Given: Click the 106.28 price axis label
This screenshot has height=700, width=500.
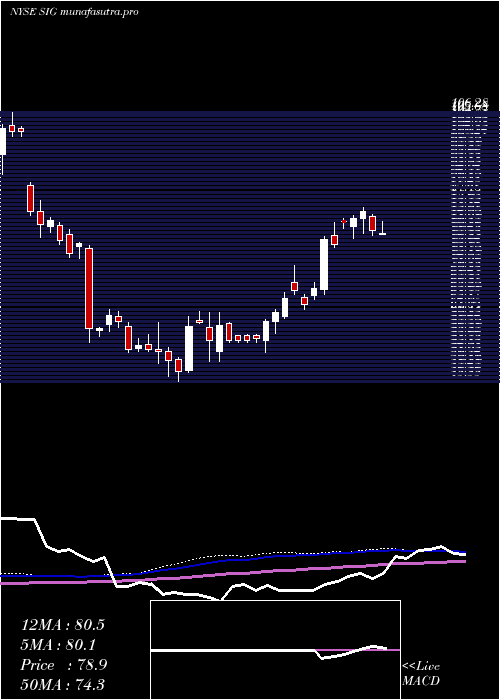Looking at the screenshot, I should point(471,105).
